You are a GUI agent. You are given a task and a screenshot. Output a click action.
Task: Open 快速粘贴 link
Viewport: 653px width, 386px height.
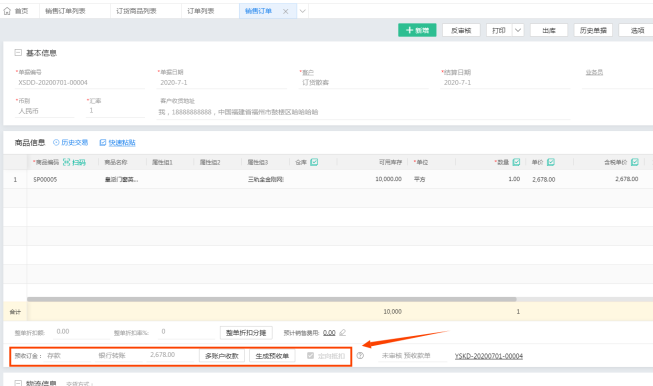coord(122,142)
